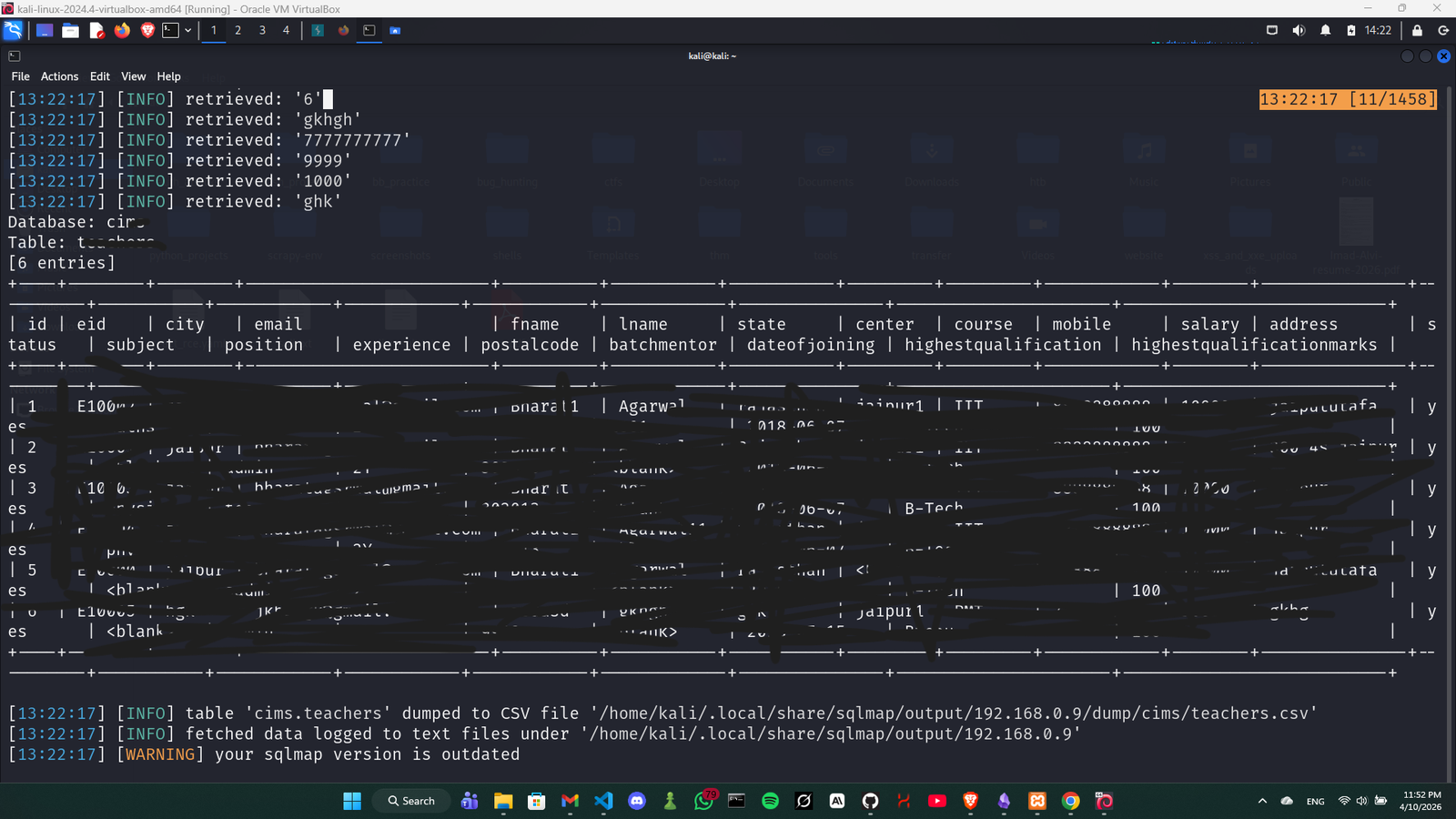Close the kali@kali terminal window
1456x819 pixels.
(x=1443, y=56)
